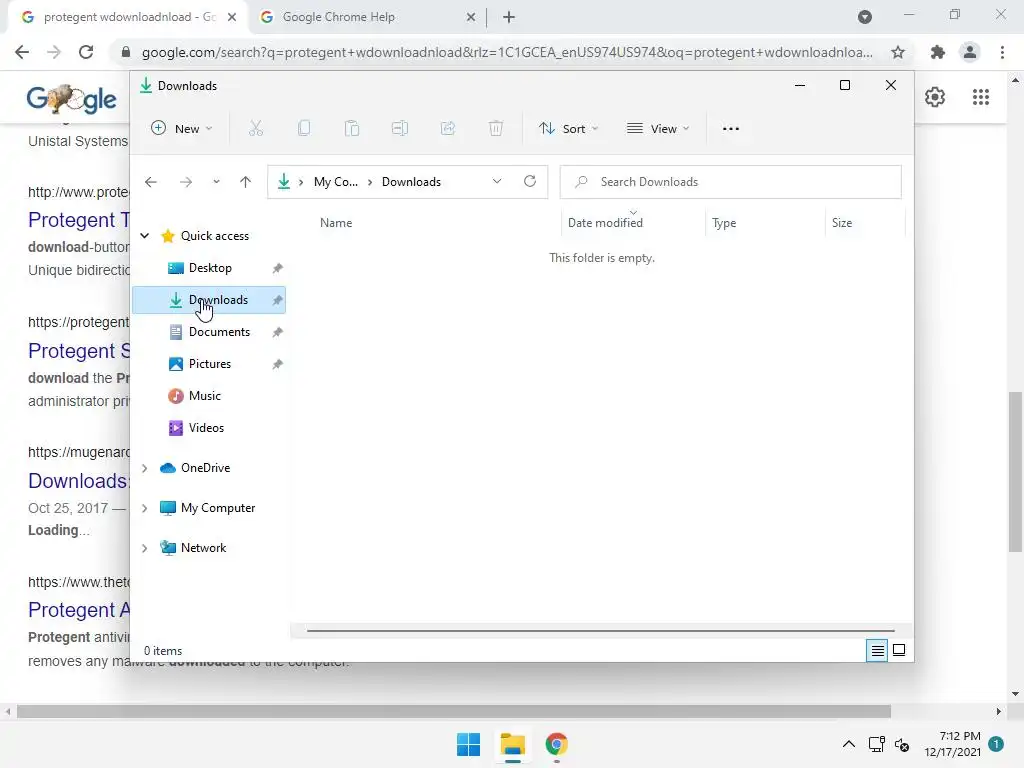Open Videos in the navigation pane
Image resolution: width=1024 pixels, height=768 pixels.
tap(210, 428)
